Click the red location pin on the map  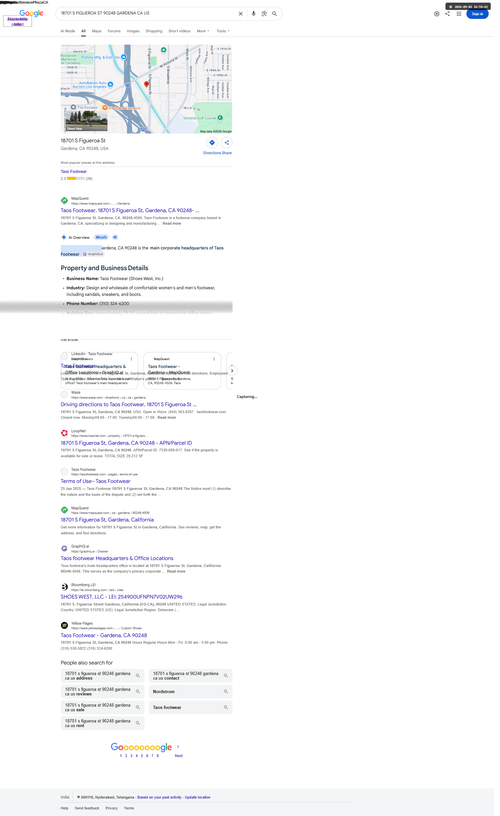[146, 84]
